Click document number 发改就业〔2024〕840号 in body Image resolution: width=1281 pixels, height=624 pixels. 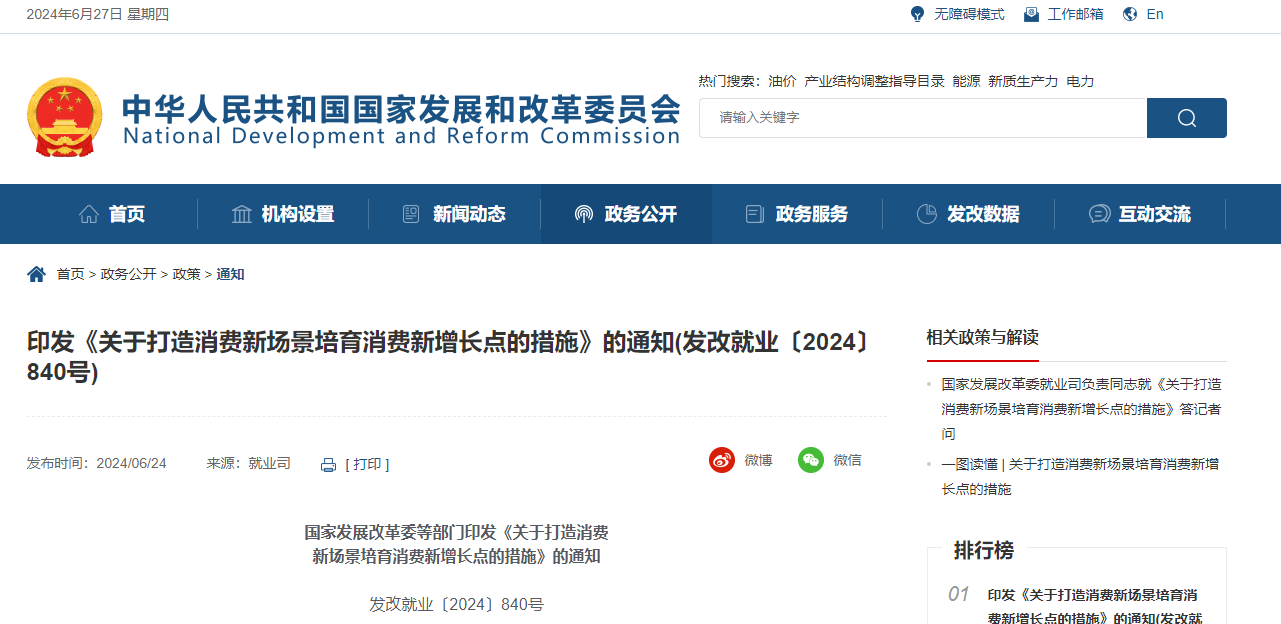tap(456, 604)
